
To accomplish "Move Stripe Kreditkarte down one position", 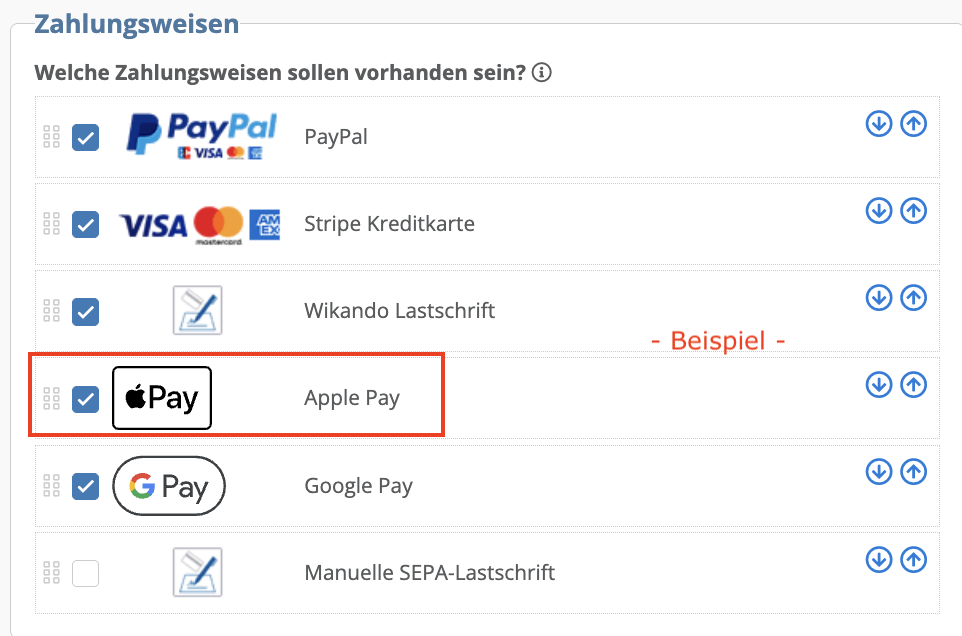I will [x=878, y=211].
